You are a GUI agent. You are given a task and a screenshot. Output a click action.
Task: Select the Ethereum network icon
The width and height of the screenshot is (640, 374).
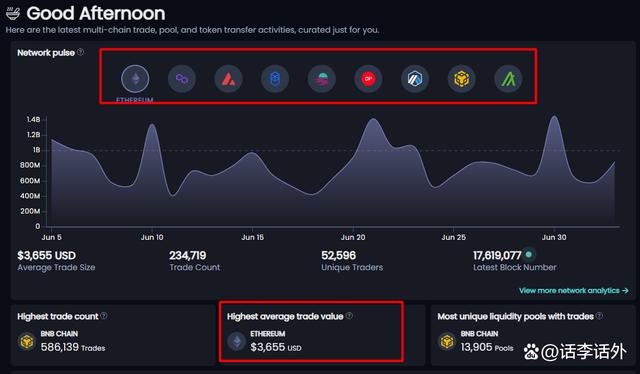point(135,78)
